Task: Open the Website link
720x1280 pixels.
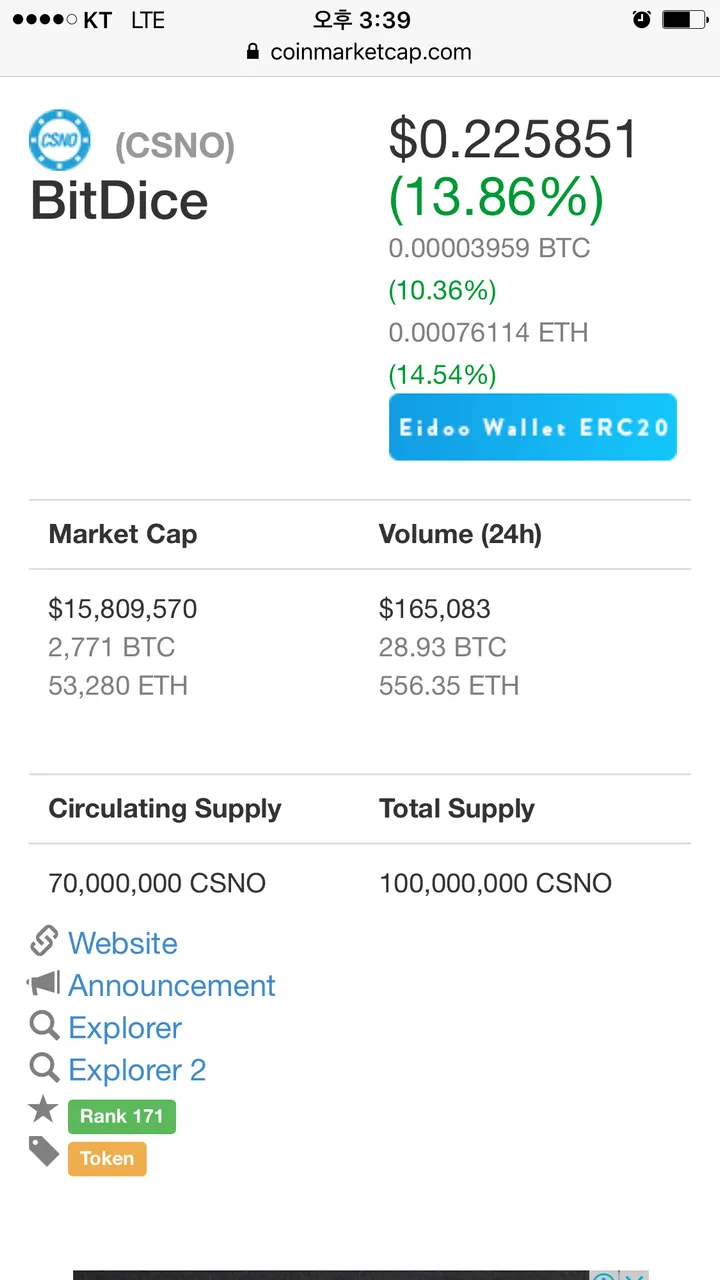Action: coord(123,943)
